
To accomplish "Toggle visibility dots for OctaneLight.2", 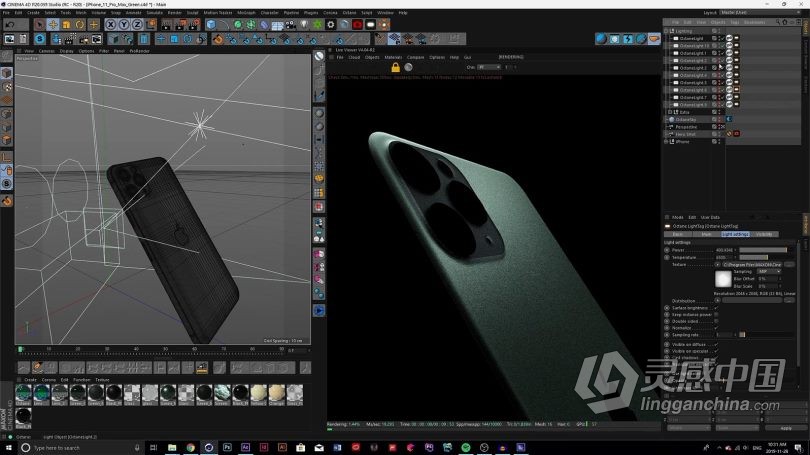I will click(720, 60).
